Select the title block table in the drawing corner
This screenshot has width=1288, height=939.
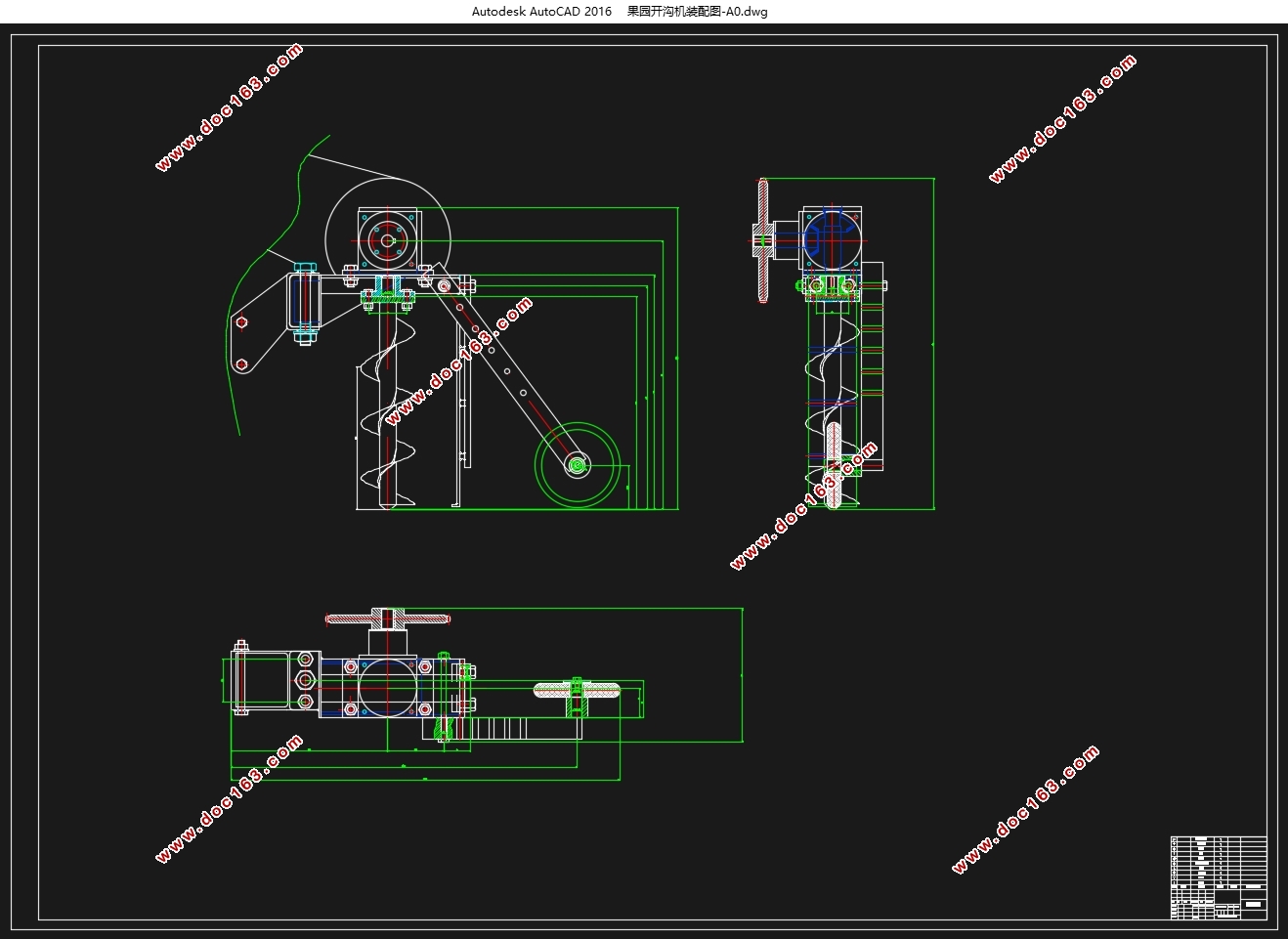(x=1219, y=877)
